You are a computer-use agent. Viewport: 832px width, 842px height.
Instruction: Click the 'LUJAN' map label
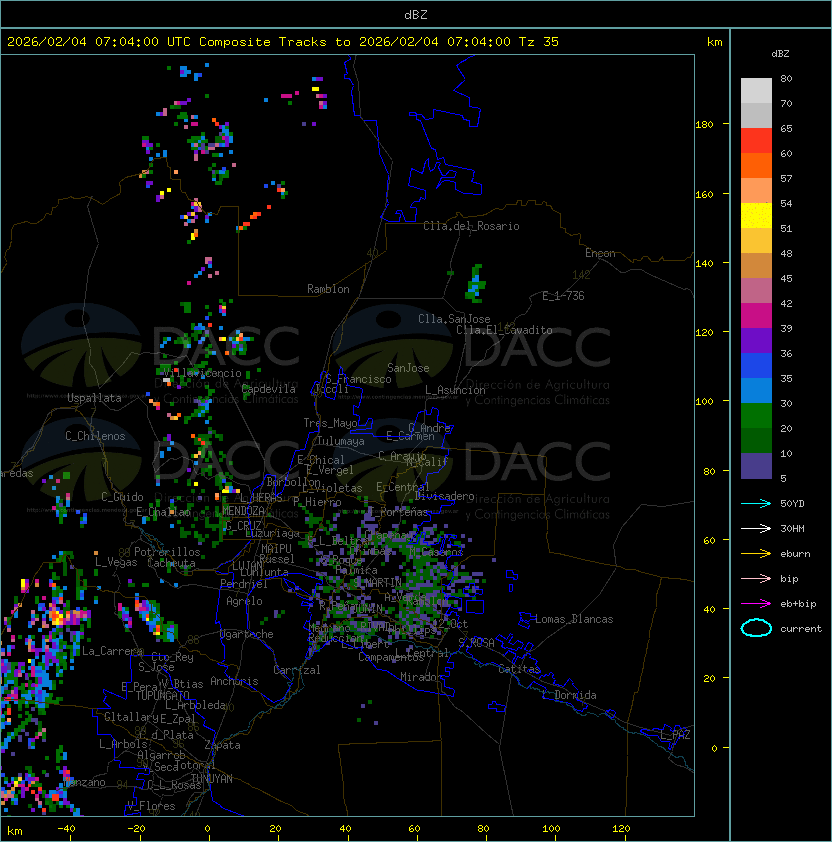(x=247, y=566)
